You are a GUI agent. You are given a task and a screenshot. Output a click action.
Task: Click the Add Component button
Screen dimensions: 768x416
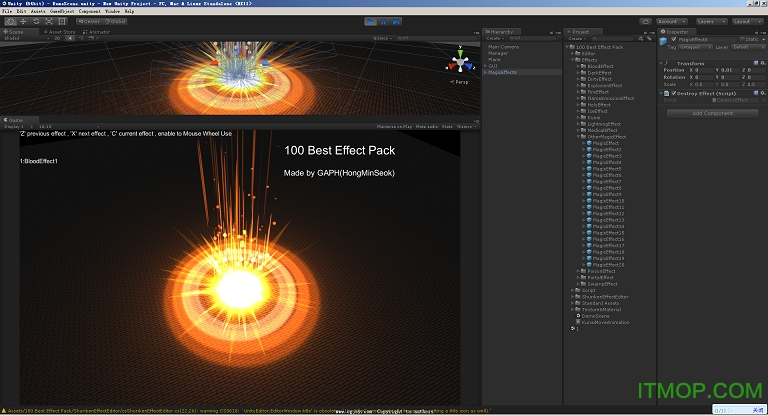point(713,113)
